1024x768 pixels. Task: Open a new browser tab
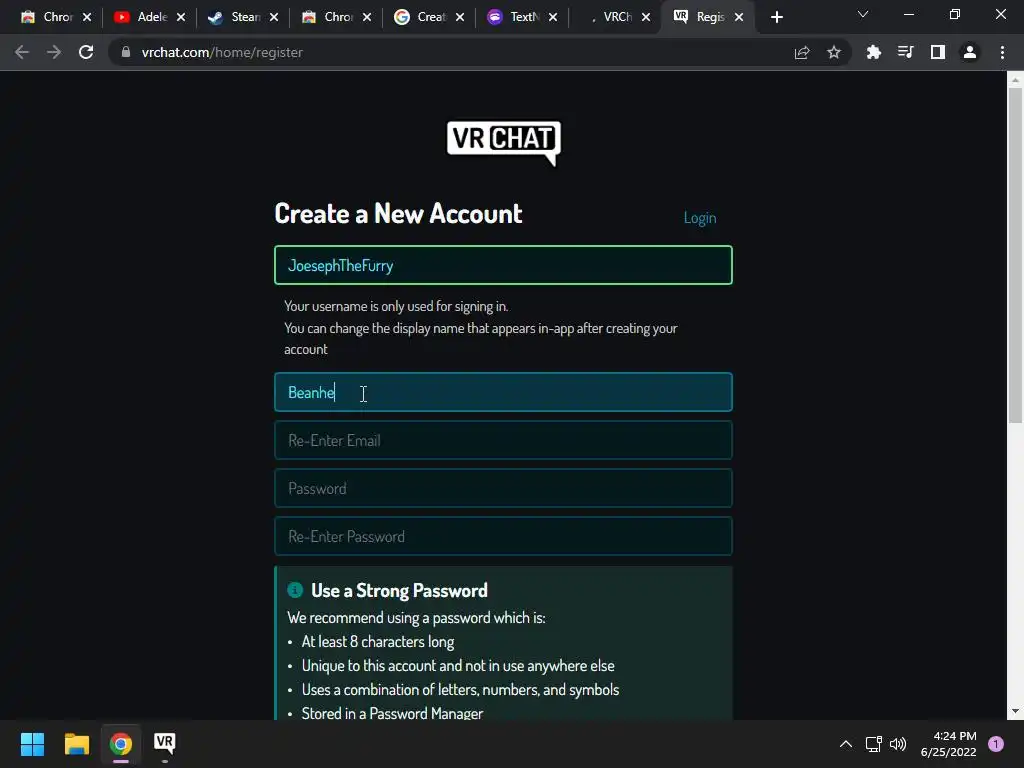[776, 17]
